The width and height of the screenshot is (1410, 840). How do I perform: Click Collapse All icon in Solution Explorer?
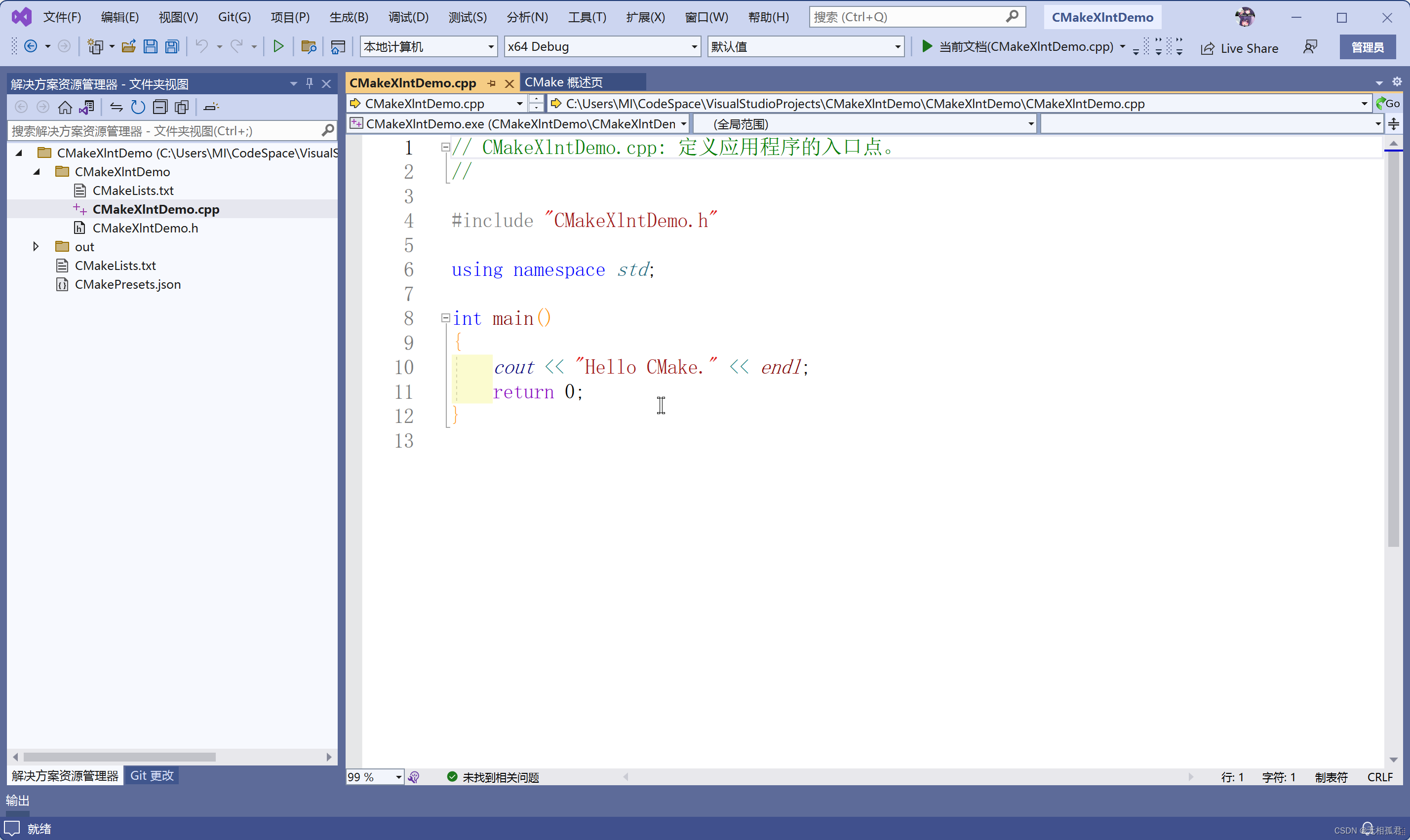[161, 107]
